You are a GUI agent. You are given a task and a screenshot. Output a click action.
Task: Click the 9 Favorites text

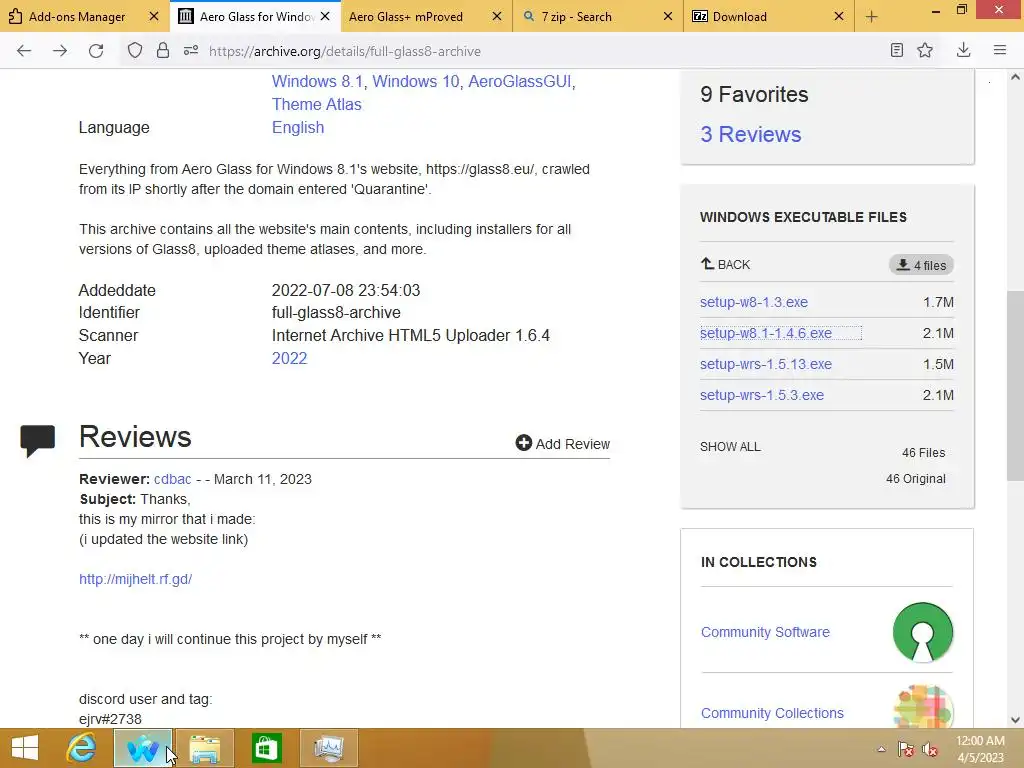[x=754, y=95]
